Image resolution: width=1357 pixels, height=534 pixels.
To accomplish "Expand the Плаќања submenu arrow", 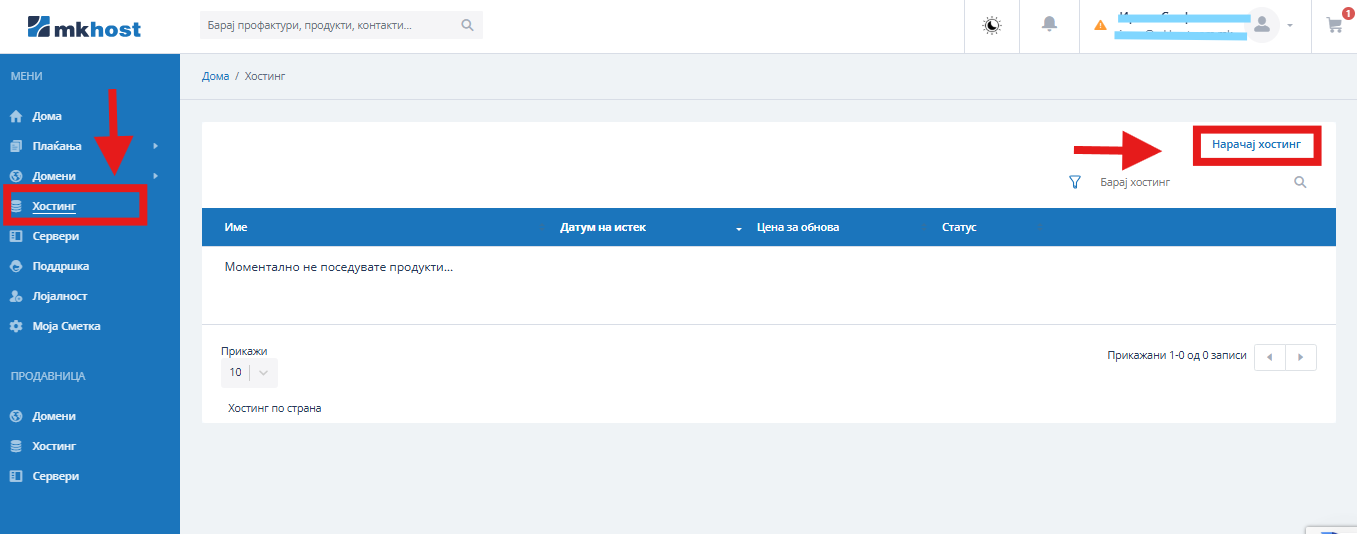I will coord(155,146).
